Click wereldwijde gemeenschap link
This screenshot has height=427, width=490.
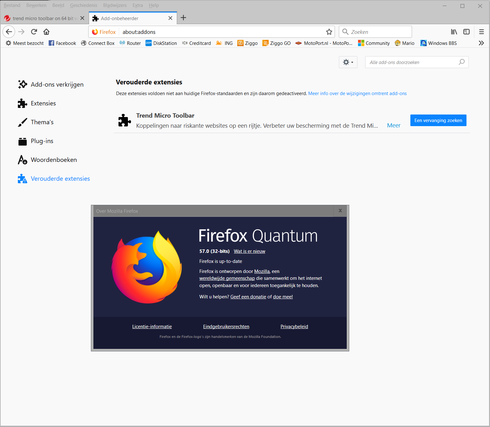coord(227,278)
